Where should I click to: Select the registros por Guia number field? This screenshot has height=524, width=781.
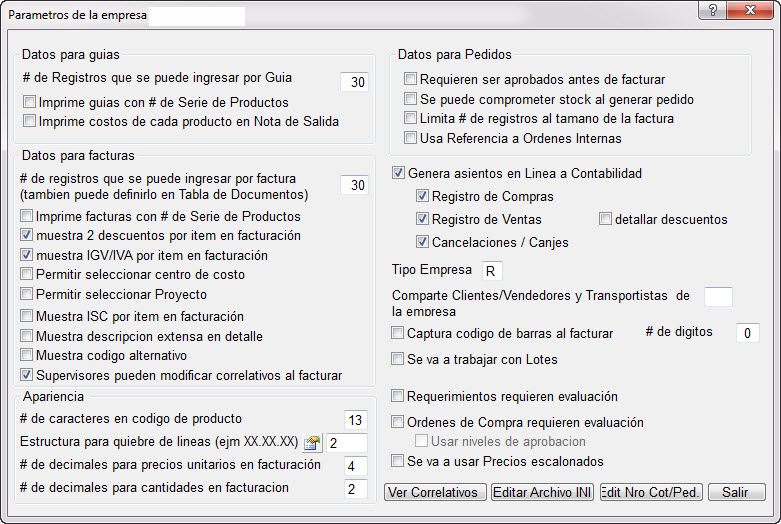click(x=355, y=83)
